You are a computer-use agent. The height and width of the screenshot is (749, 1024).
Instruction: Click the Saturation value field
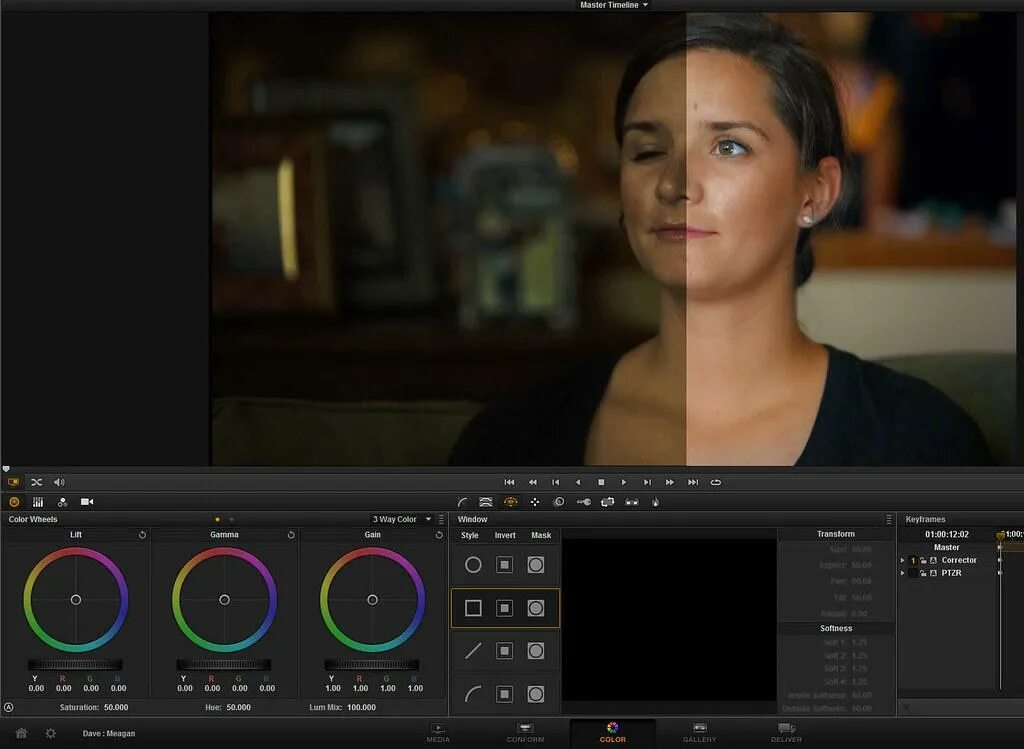pos(116,707)
